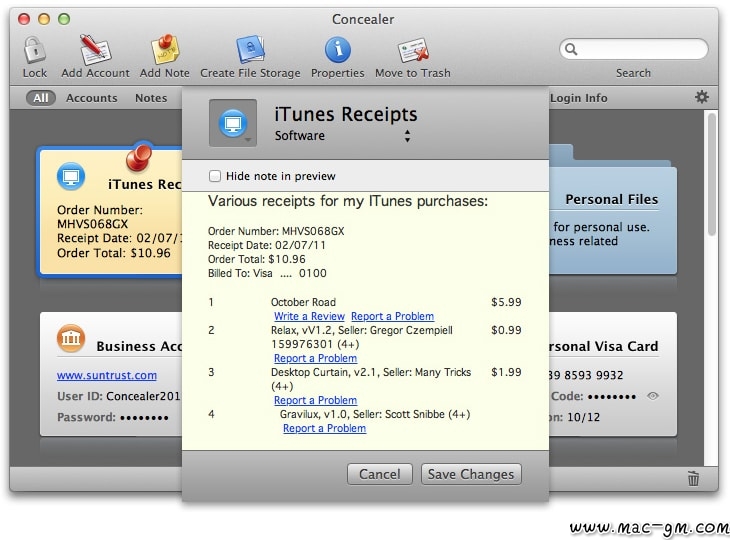Click the October Road item text
The height and width of the screenshot is (540, 730).
pos(303,302)
